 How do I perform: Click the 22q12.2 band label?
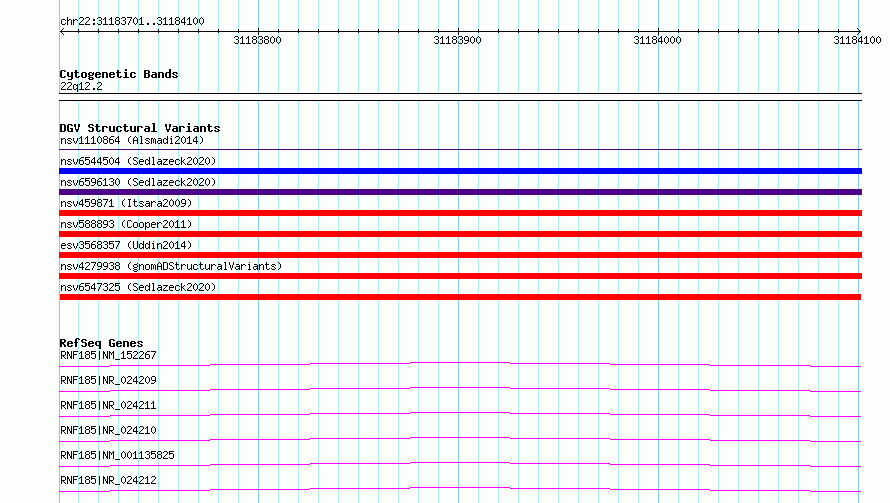81,86
